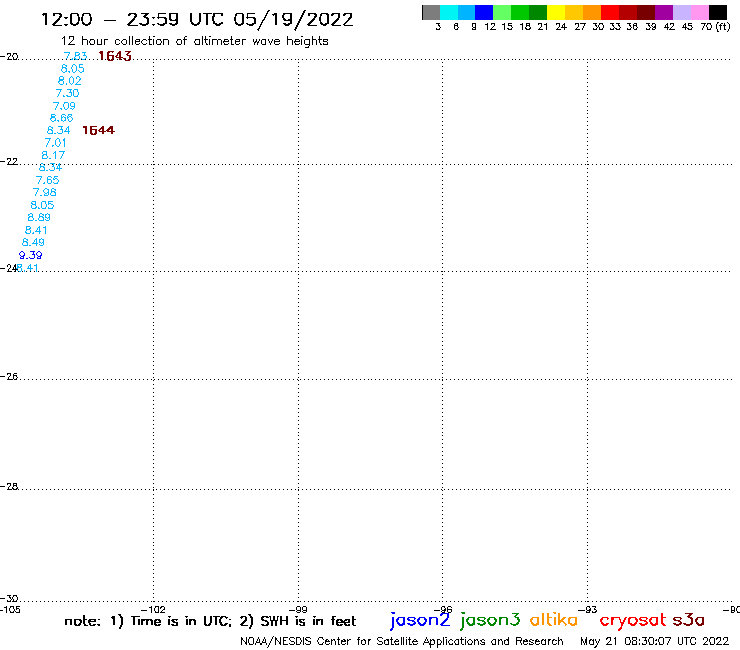The width and height of the screenshot is (740, 650).
Task: Pick the orange swatch in the color scale
Action: (x=591, y=13)
